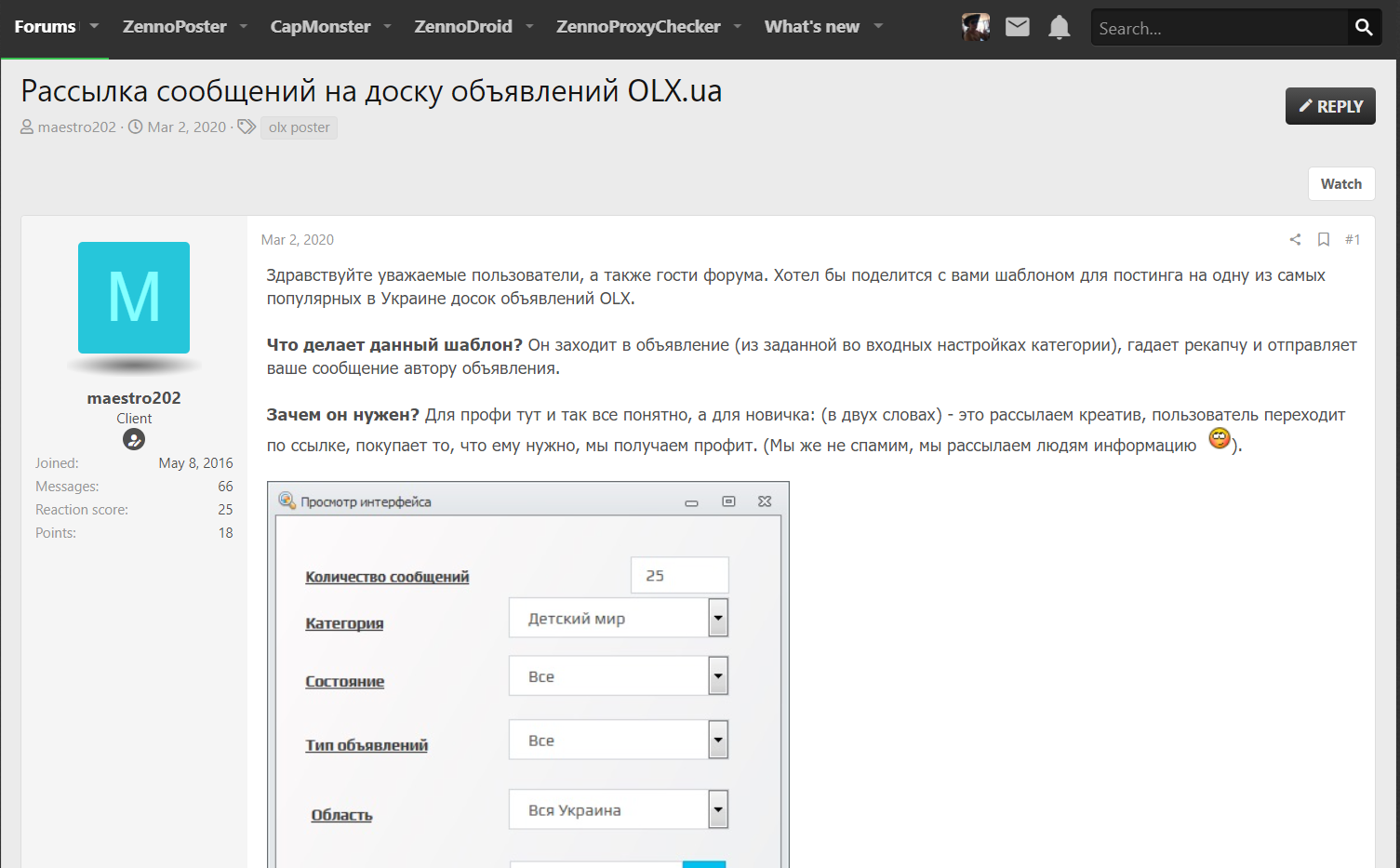Click the Категория label
Viewport: 1400px width, 868px height.
click(344, 623)
